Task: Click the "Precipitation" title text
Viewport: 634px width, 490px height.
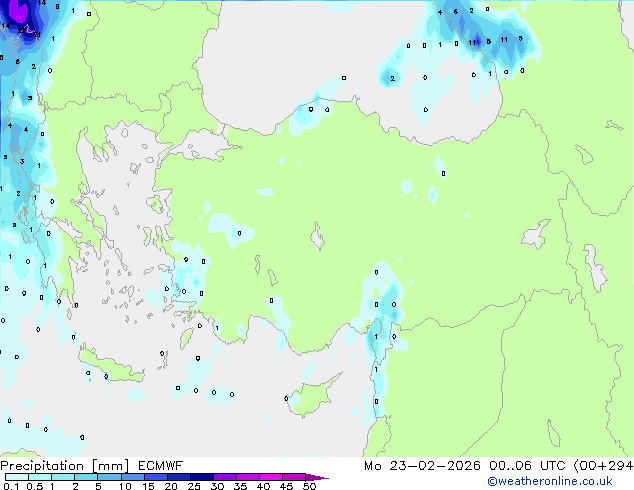Action: 42,466
